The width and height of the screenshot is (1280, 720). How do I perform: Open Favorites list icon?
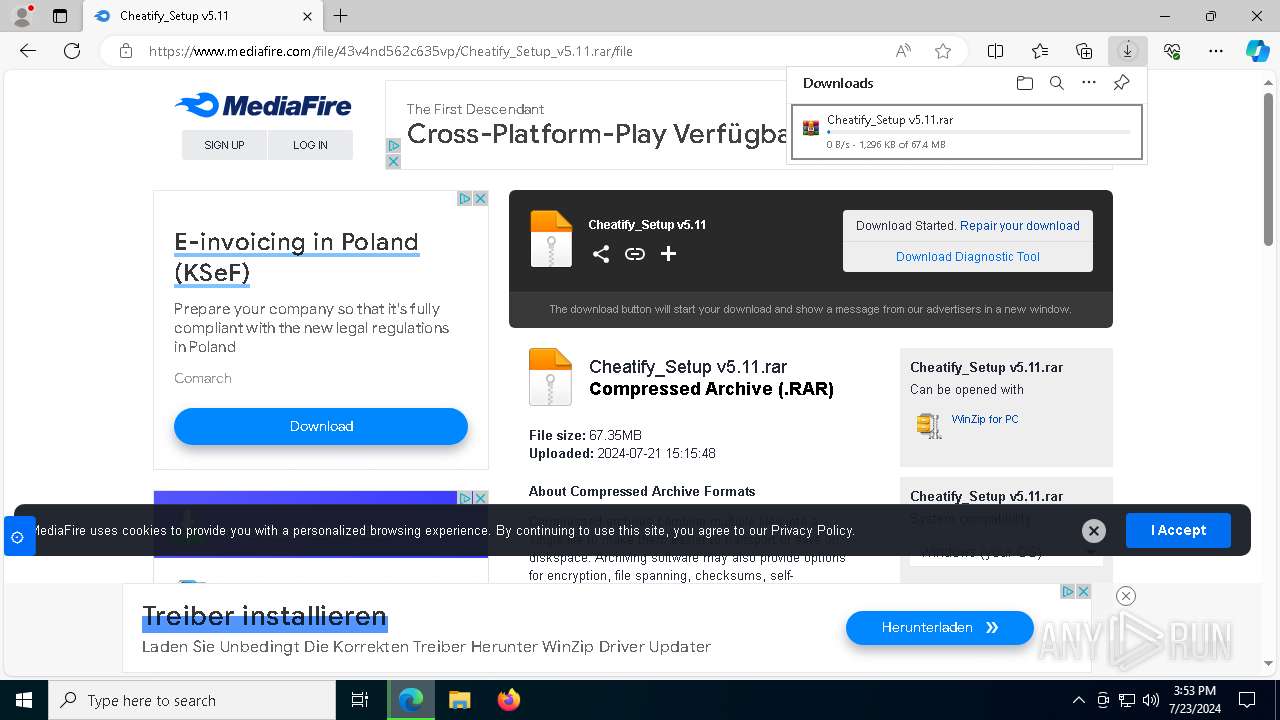pos(1040,51)
